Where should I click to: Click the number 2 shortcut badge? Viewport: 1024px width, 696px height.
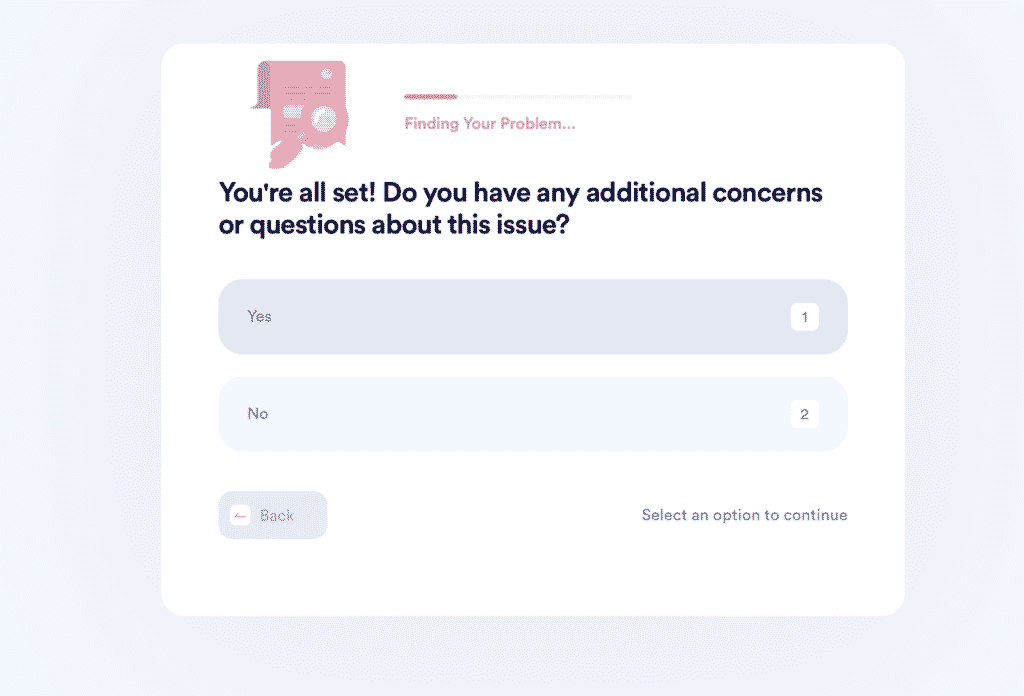click(x=805, y=414)
